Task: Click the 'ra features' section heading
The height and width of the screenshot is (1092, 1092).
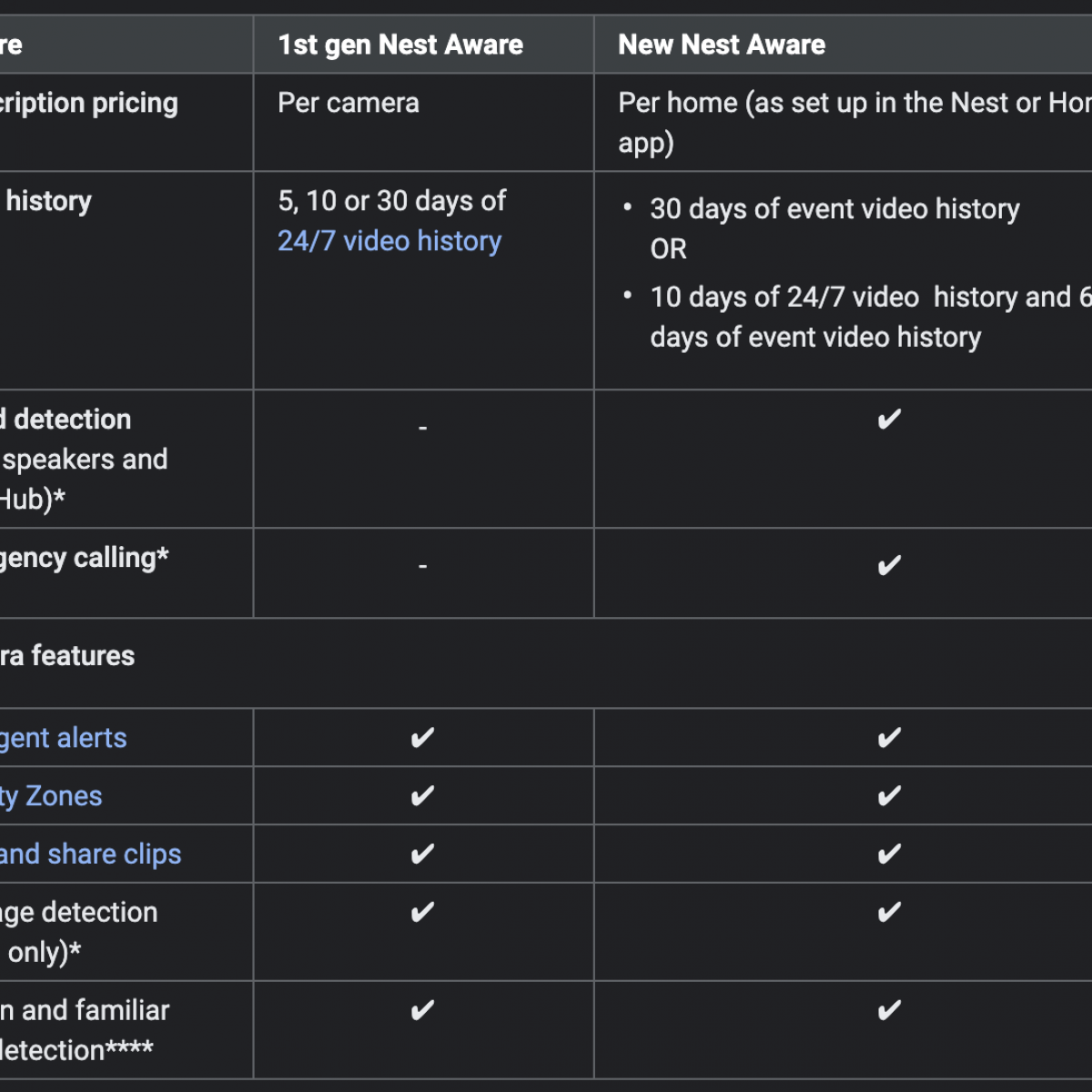Action: pos(67,656)
